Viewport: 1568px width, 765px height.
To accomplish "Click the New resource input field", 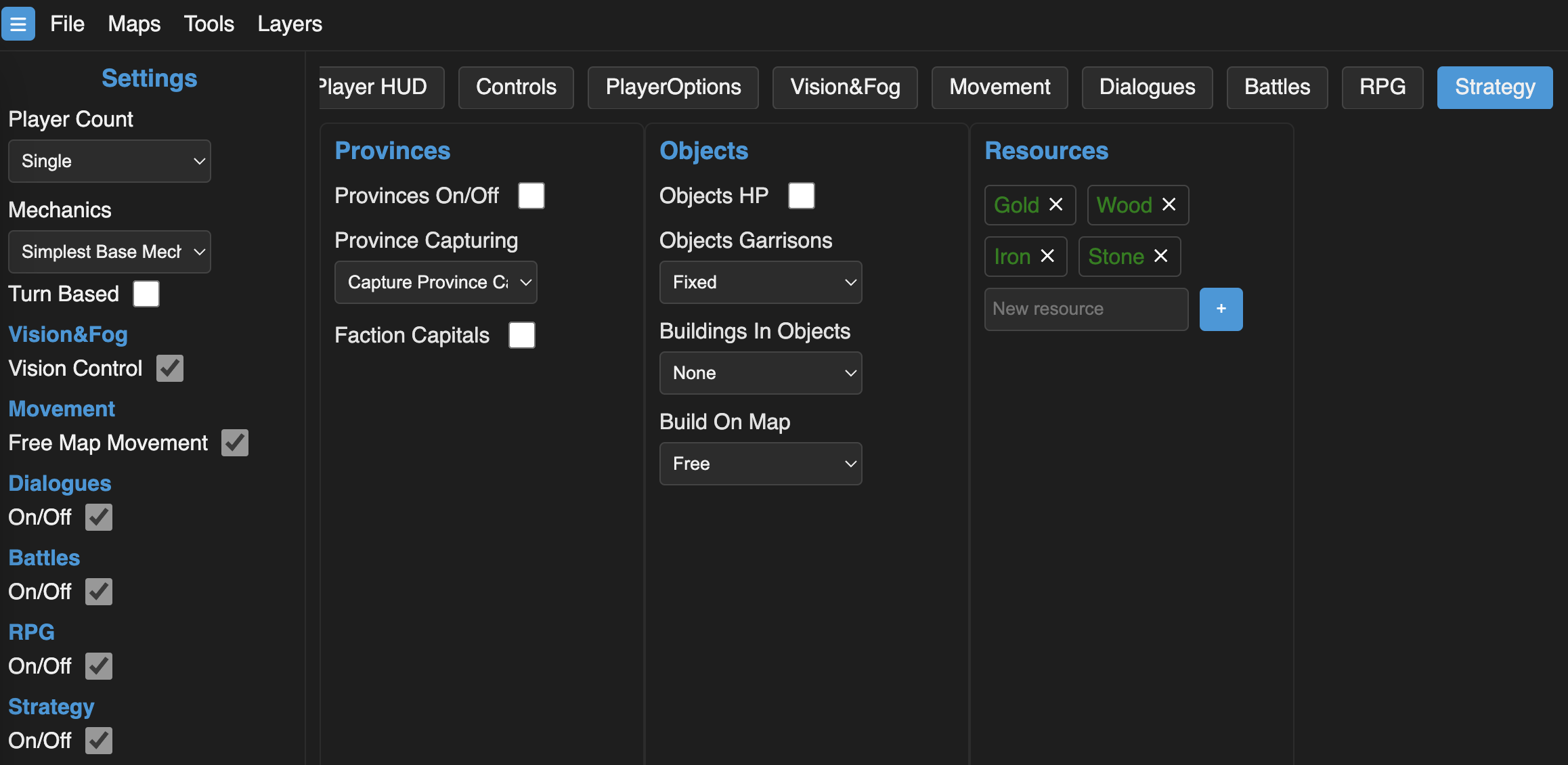I will tap(1086, 309).
